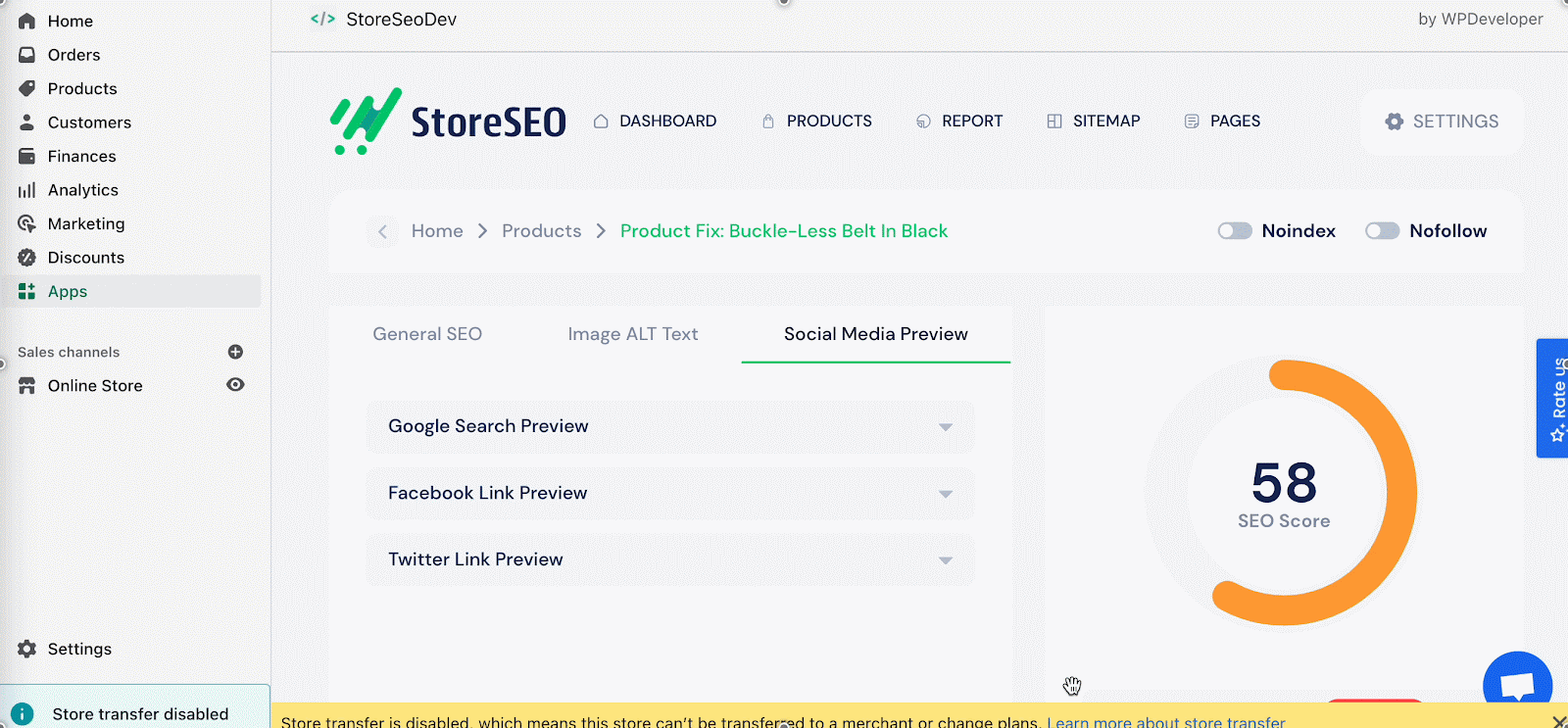The width and height of the screenshot is (1568, 728).
Task: Click the StoreSeoDev app title
Action: (401, 19)
